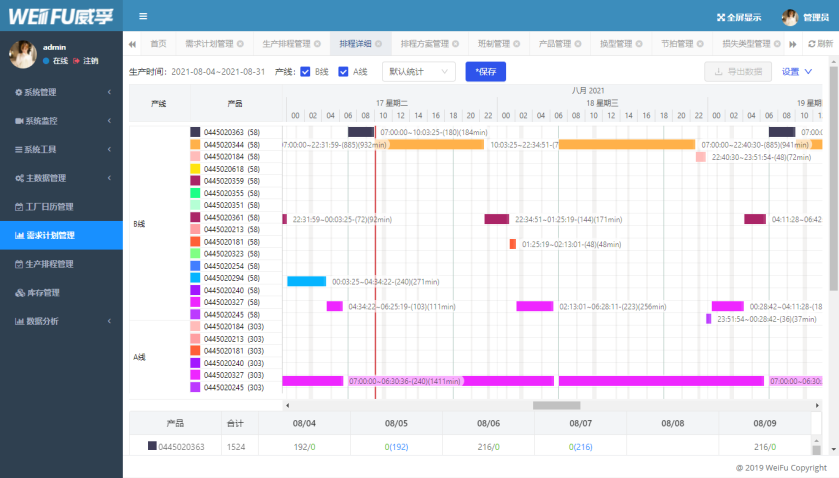This screenshot has height=478, width=839.
Task: Toggle the B线 checkbox
Action: click(x=306, y=71)
